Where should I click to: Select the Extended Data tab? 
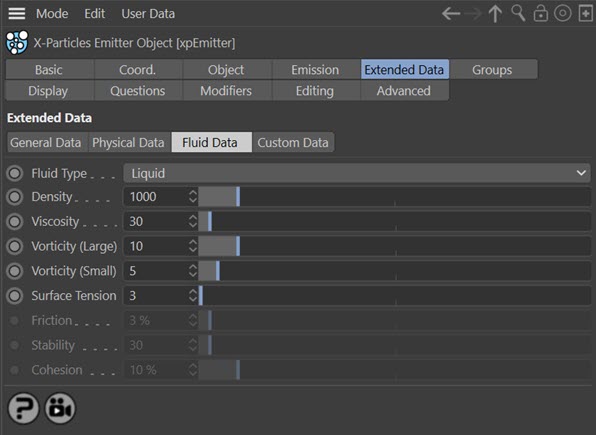point(405,69)
